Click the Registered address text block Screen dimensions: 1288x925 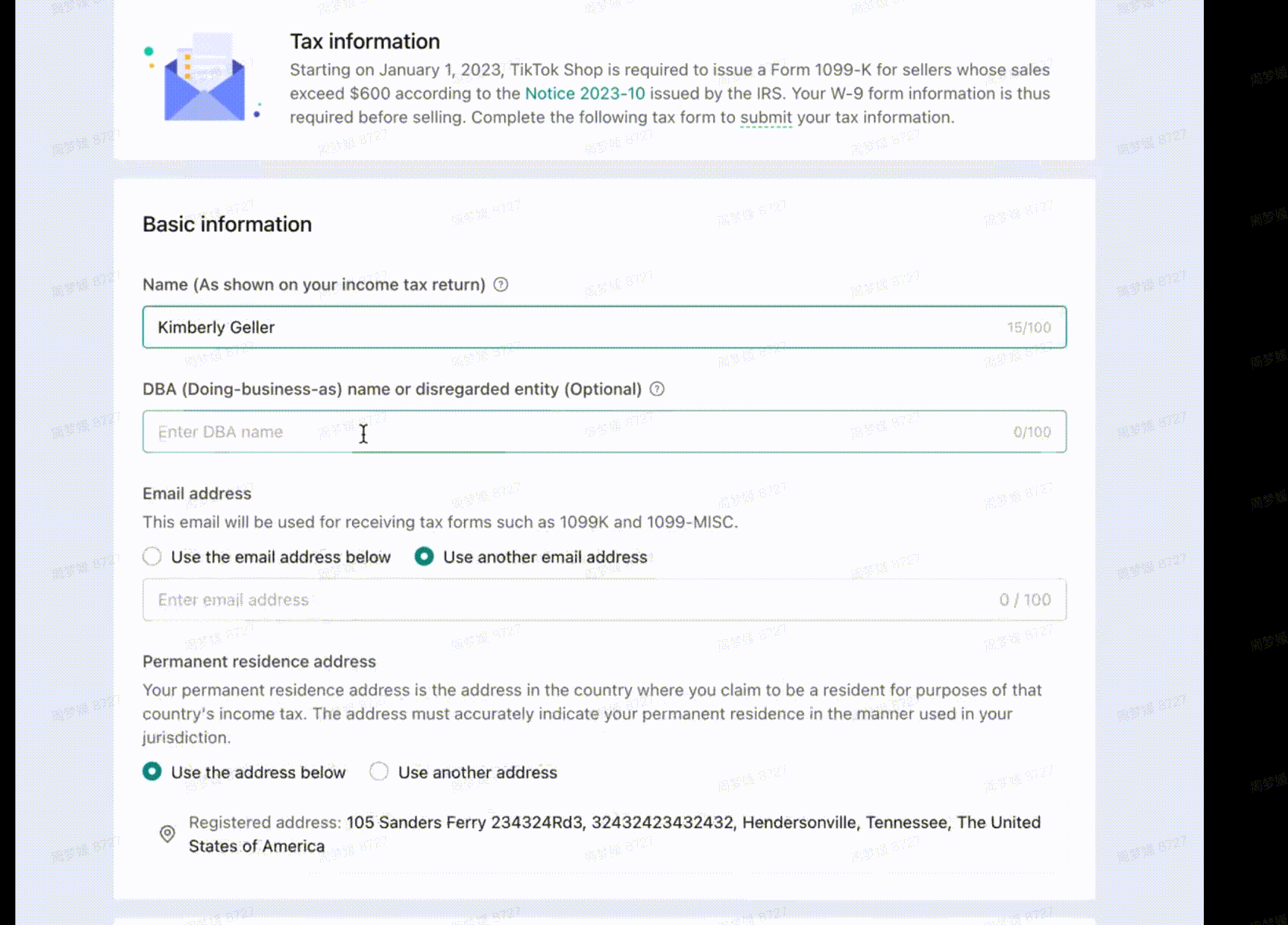point(614,834)
